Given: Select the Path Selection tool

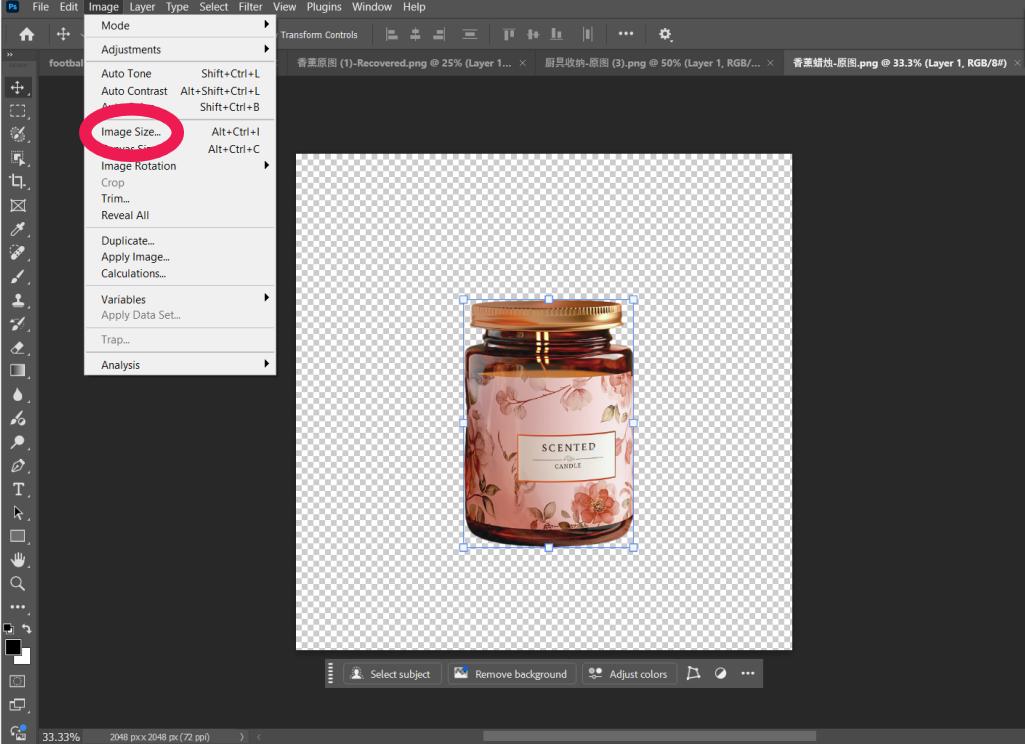Looking at the screenshot, I should point(18,513).
